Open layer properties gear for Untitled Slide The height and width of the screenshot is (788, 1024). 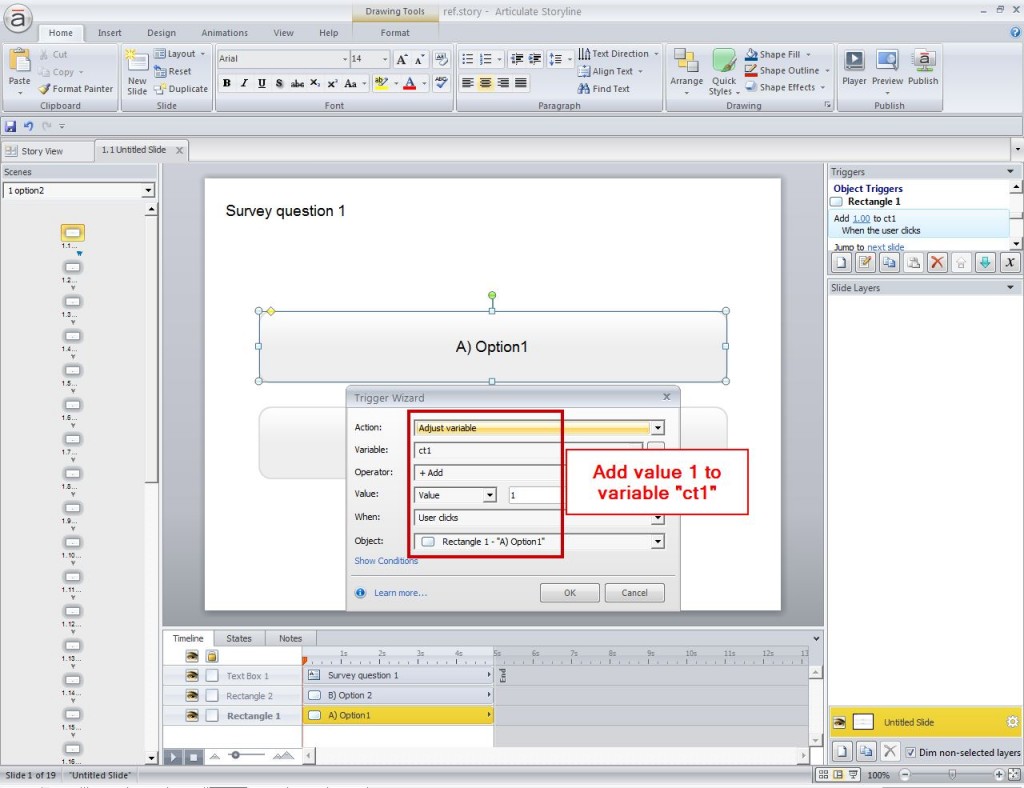point(1012,722)
